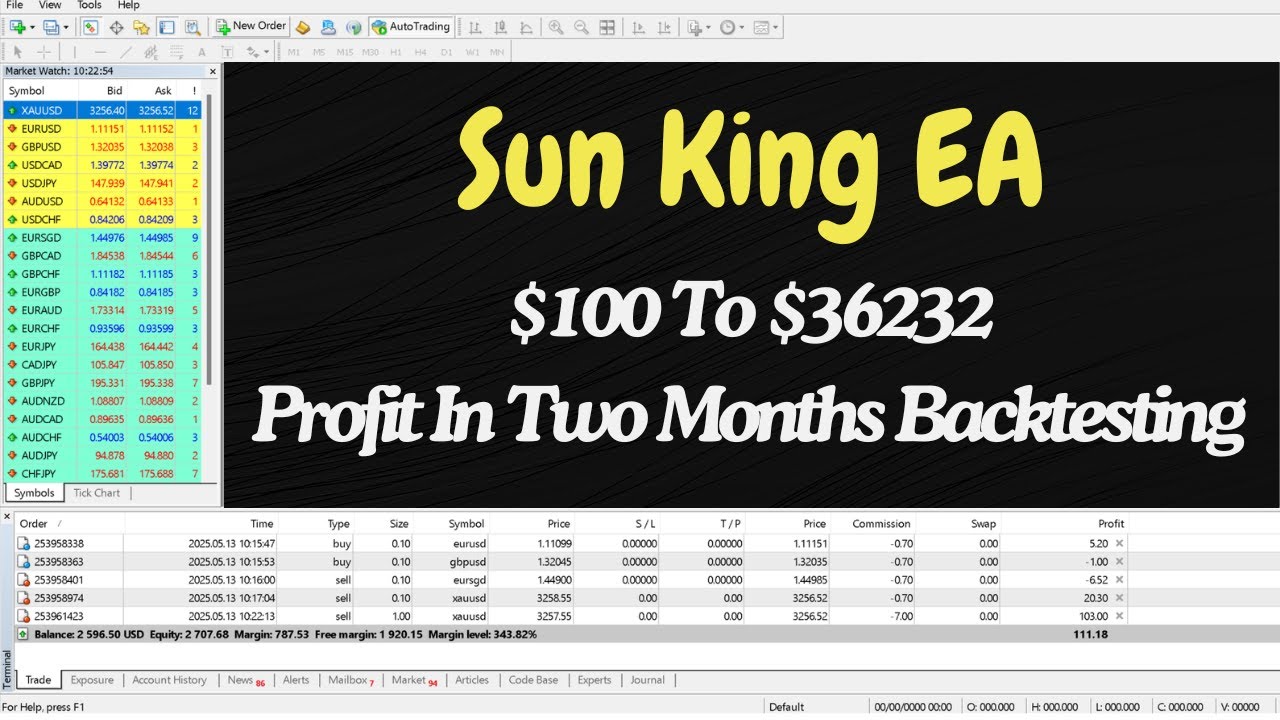Open the Account History tab

click(x=169, y=680)
